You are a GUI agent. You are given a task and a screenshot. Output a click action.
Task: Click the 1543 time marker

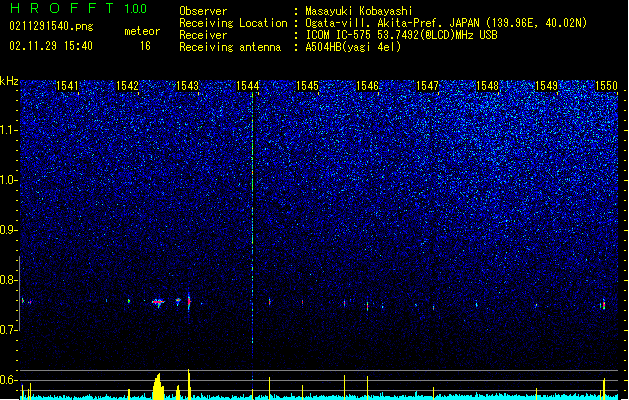click(x=187, y=86)
